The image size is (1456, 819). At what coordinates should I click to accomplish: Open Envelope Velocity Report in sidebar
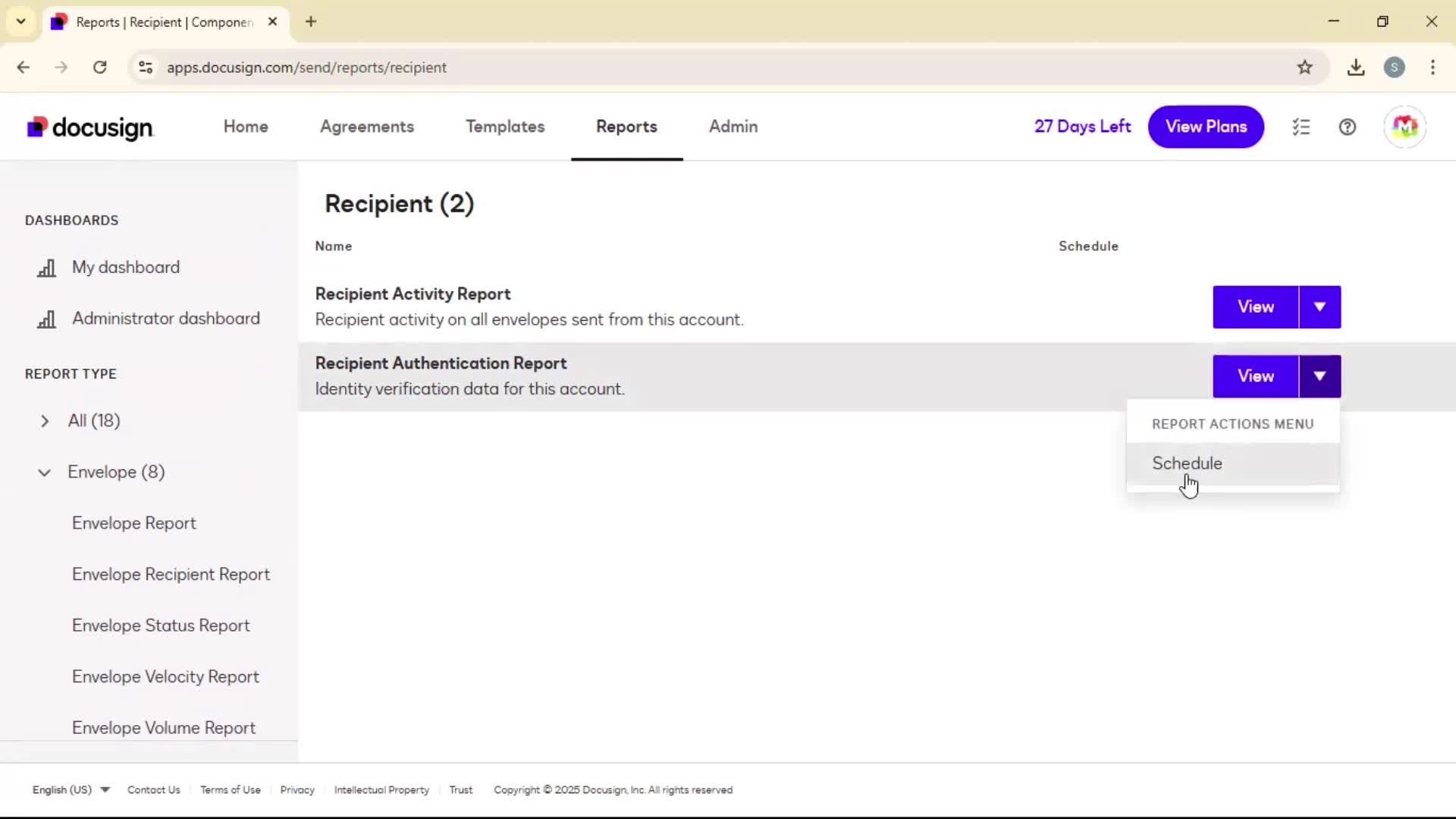click(x=165, y=677)
